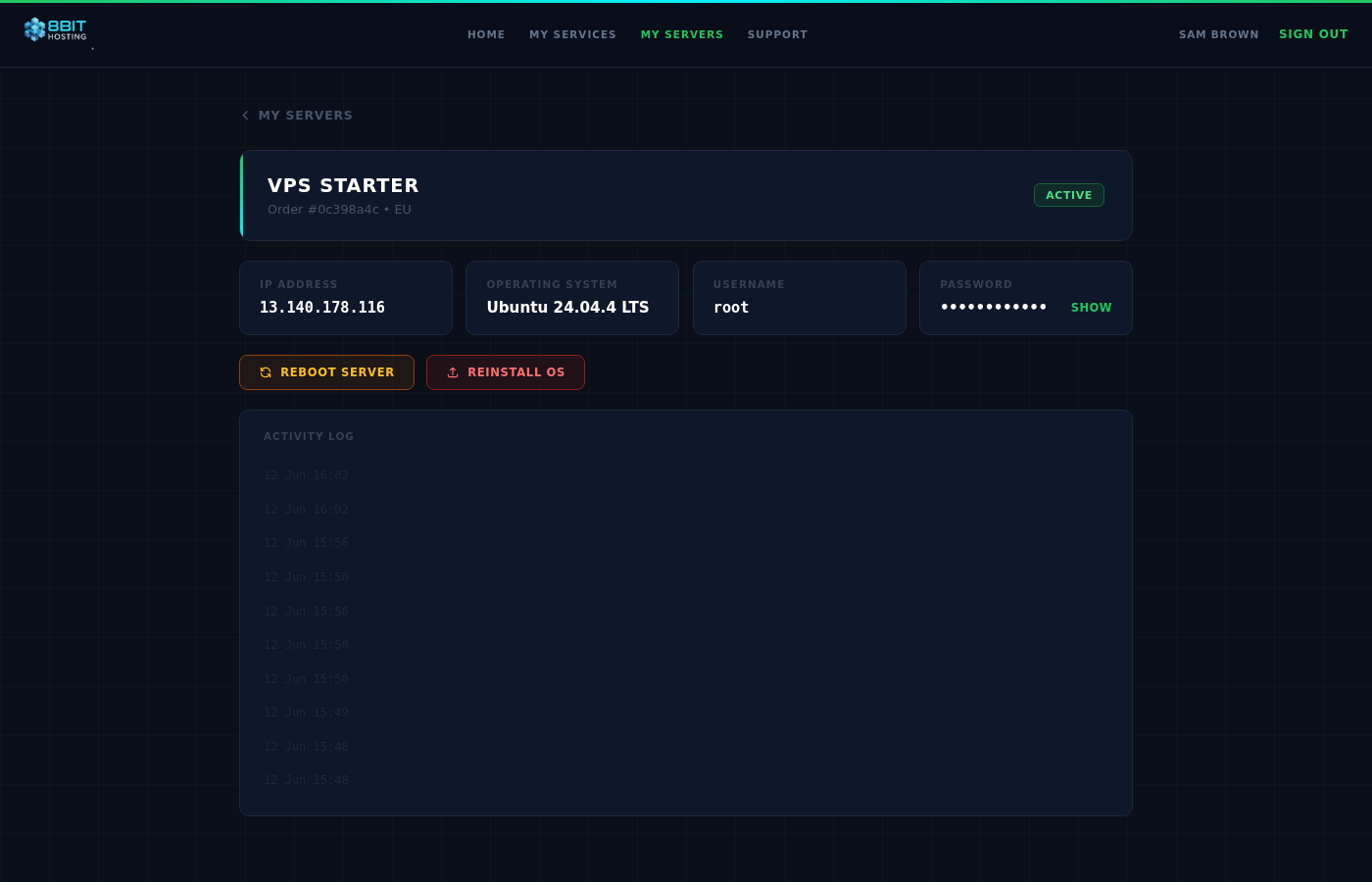Image resolution: width=1372 pixels, height=882 pixels.
Task: Click the 12 Jun 15:49 log entry
Action: (306, 712)
